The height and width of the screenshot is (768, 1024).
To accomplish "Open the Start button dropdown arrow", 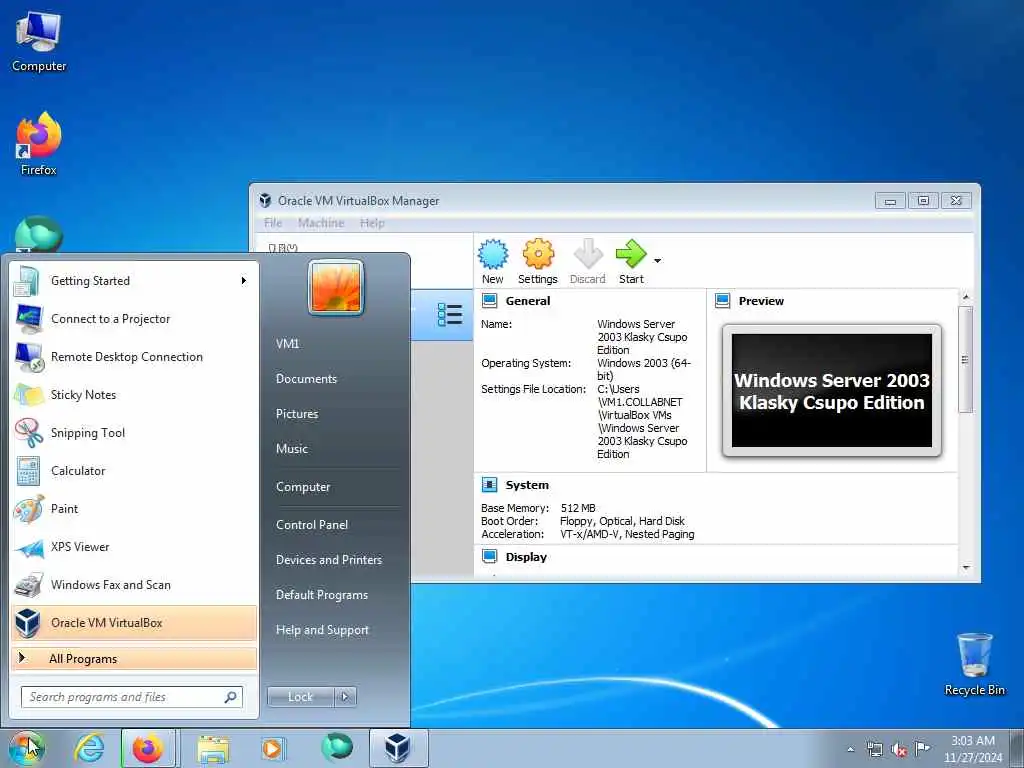I will pyautogui.click(x=658, y=261).
